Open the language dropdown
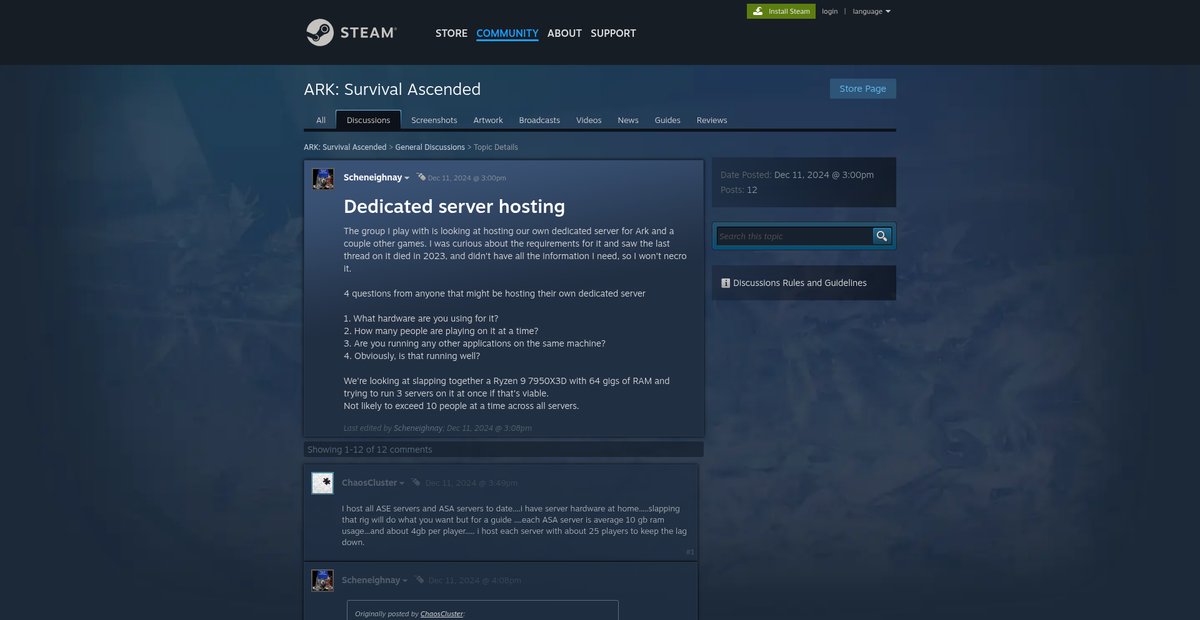Screen dimensions: 1200x620 click(x=871, y=11)
